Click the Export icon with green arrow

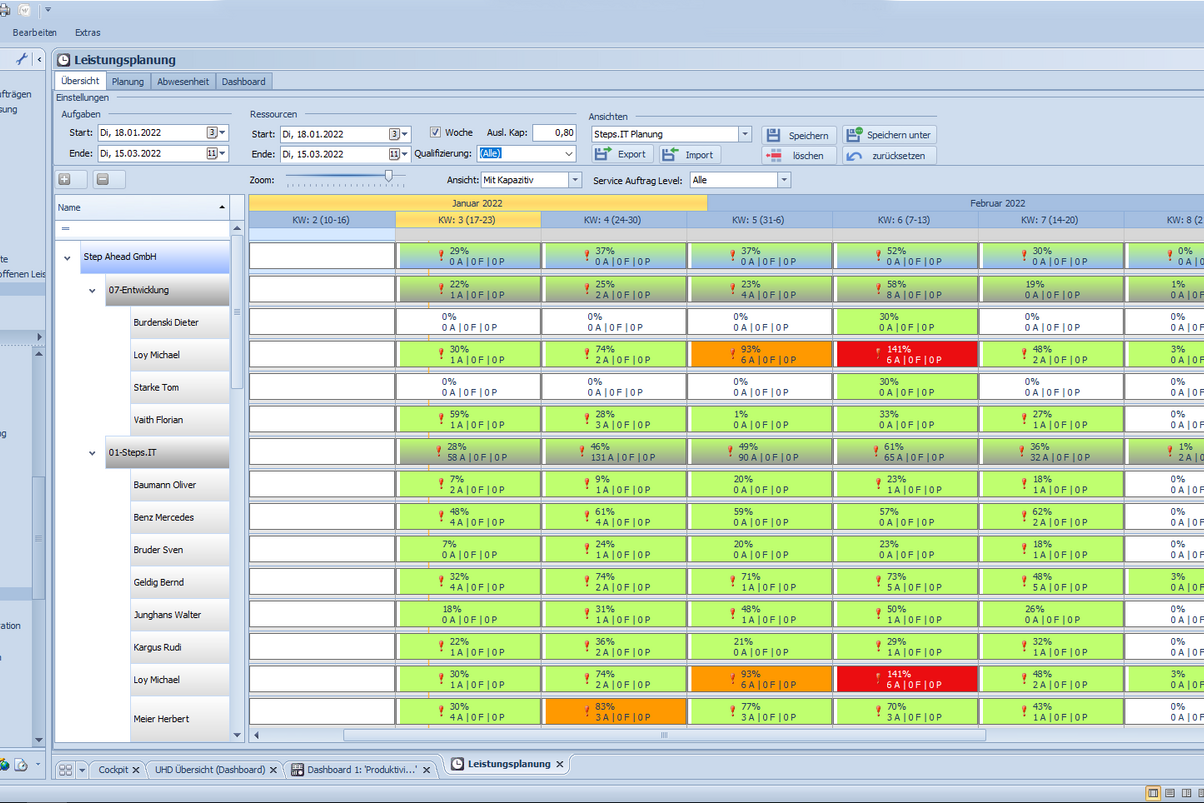[604, 155]
